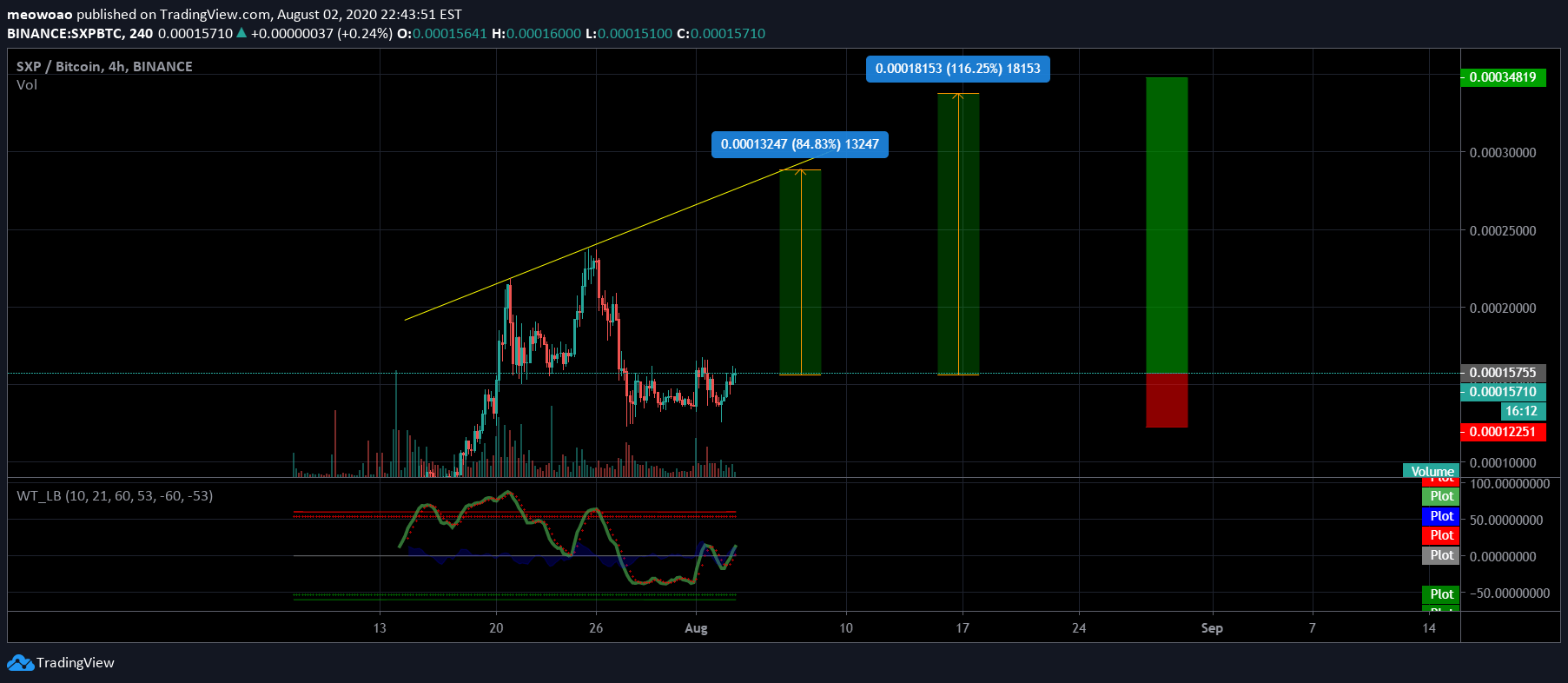Image resolution: width=1568 pixels, height=683 pixels.
Task: Select the BINANCE:SXPBTC, 240 symbol header
Action: tap(80, 33)
